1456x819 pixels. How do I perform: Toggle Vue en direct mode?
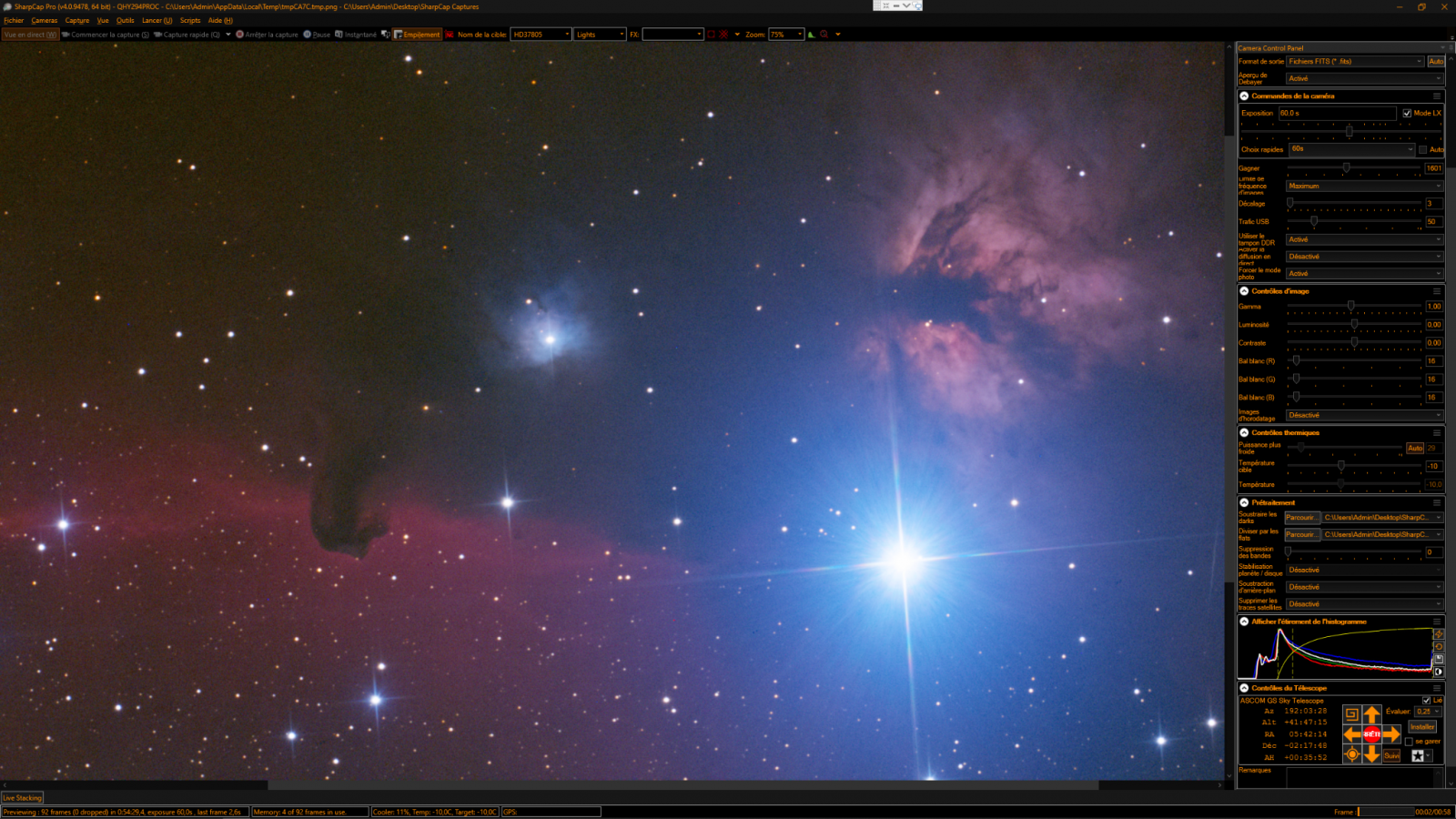tap(30, 35)
